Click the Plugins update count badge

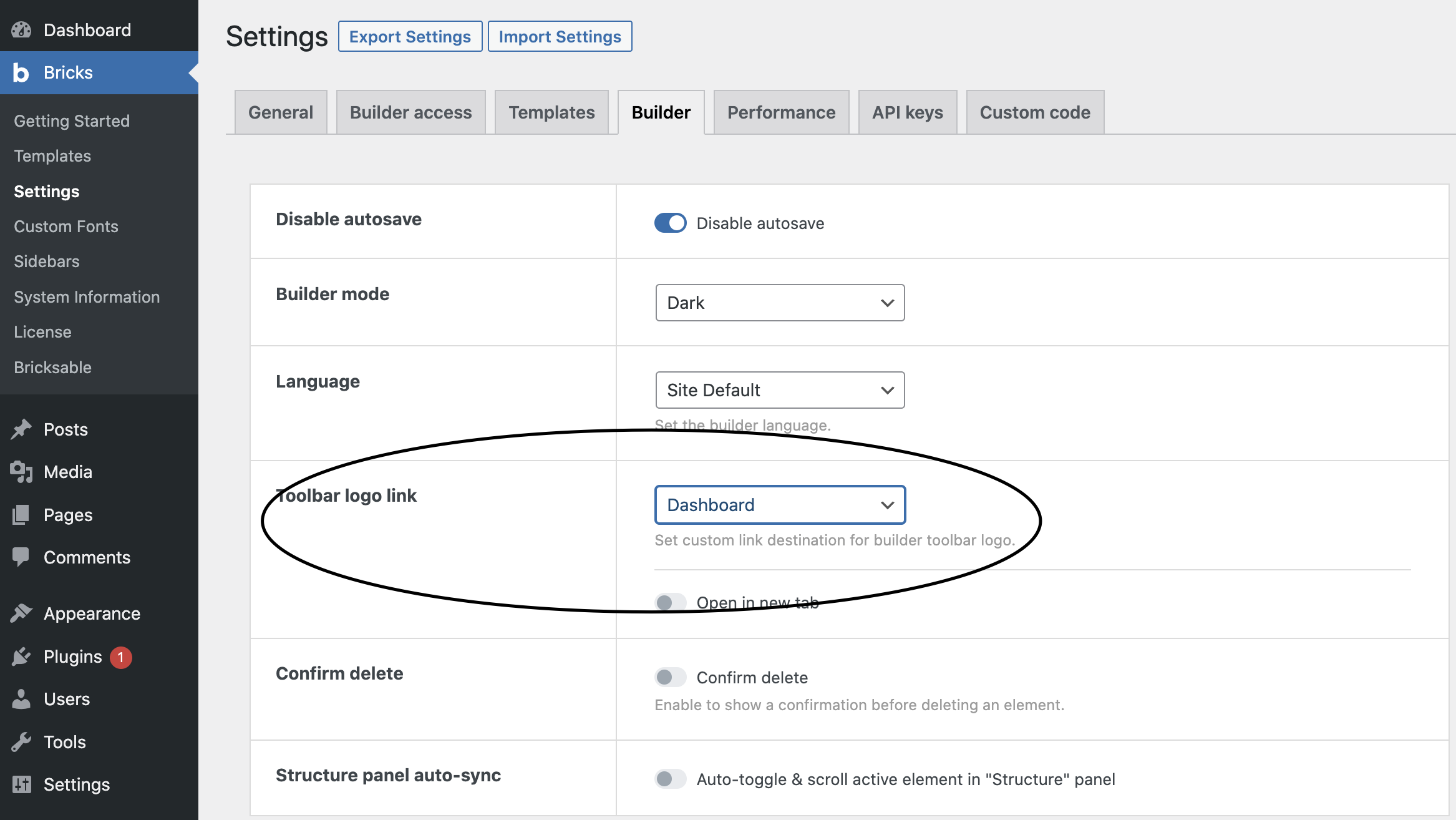(121, 657)
